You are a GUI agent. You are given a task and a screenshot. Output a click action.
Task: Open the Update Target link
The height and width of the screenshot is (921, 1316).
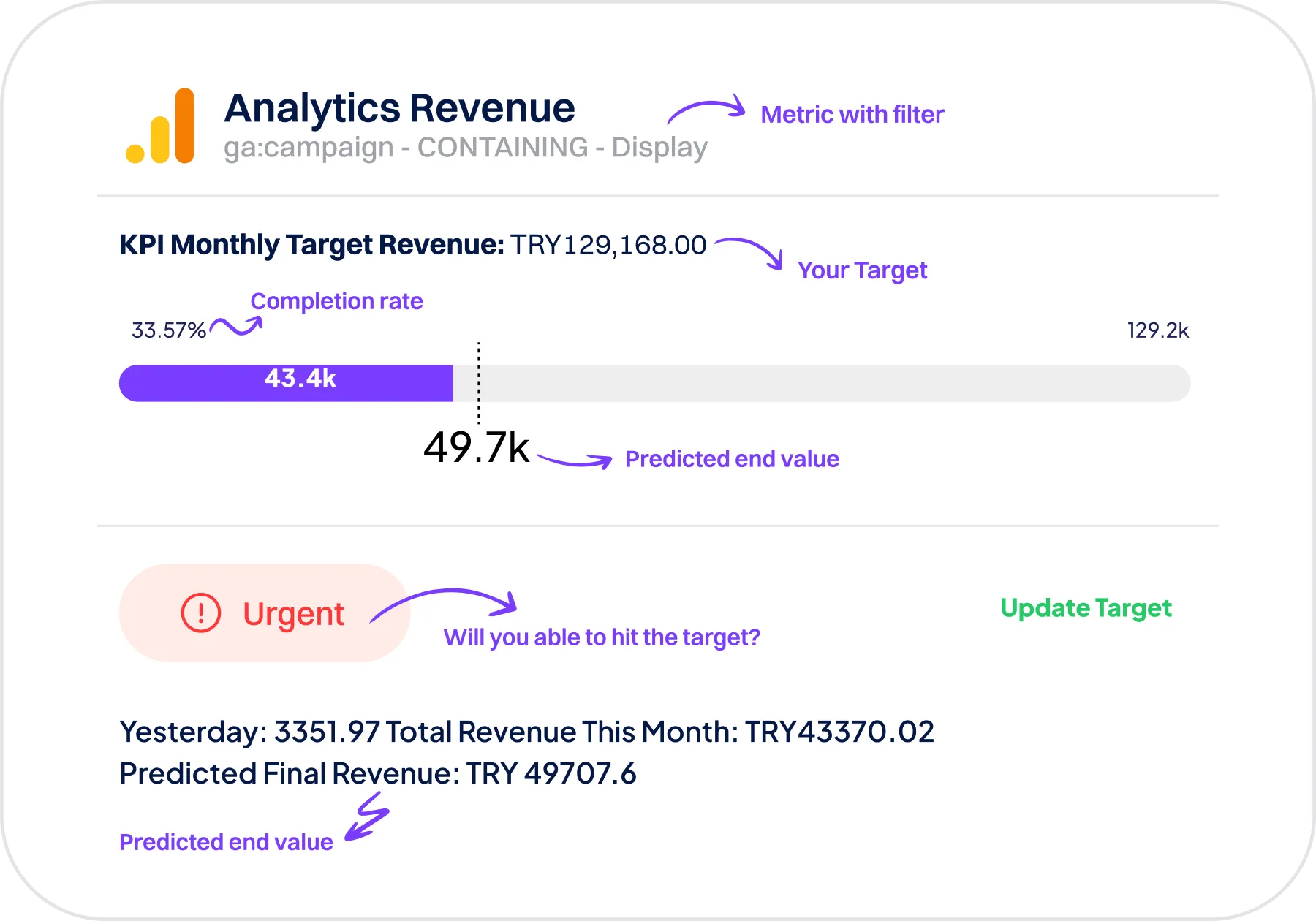click(x=1086, y=608)
